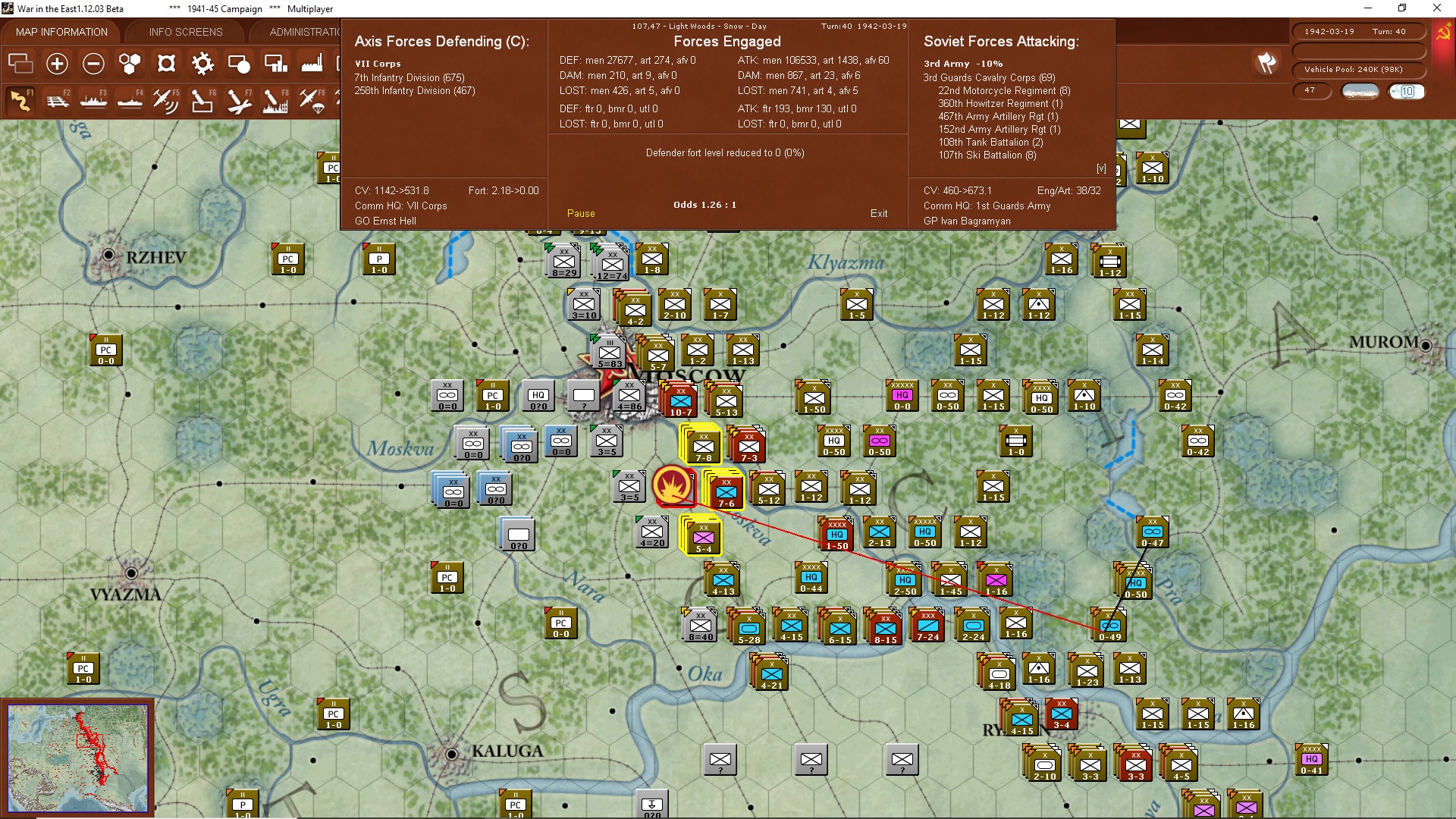The height and width of the screenshot is (819, 1456).
Task: Toggle the hexagon grid display icon
Action: pyautogui.click(x=130, y=64)
